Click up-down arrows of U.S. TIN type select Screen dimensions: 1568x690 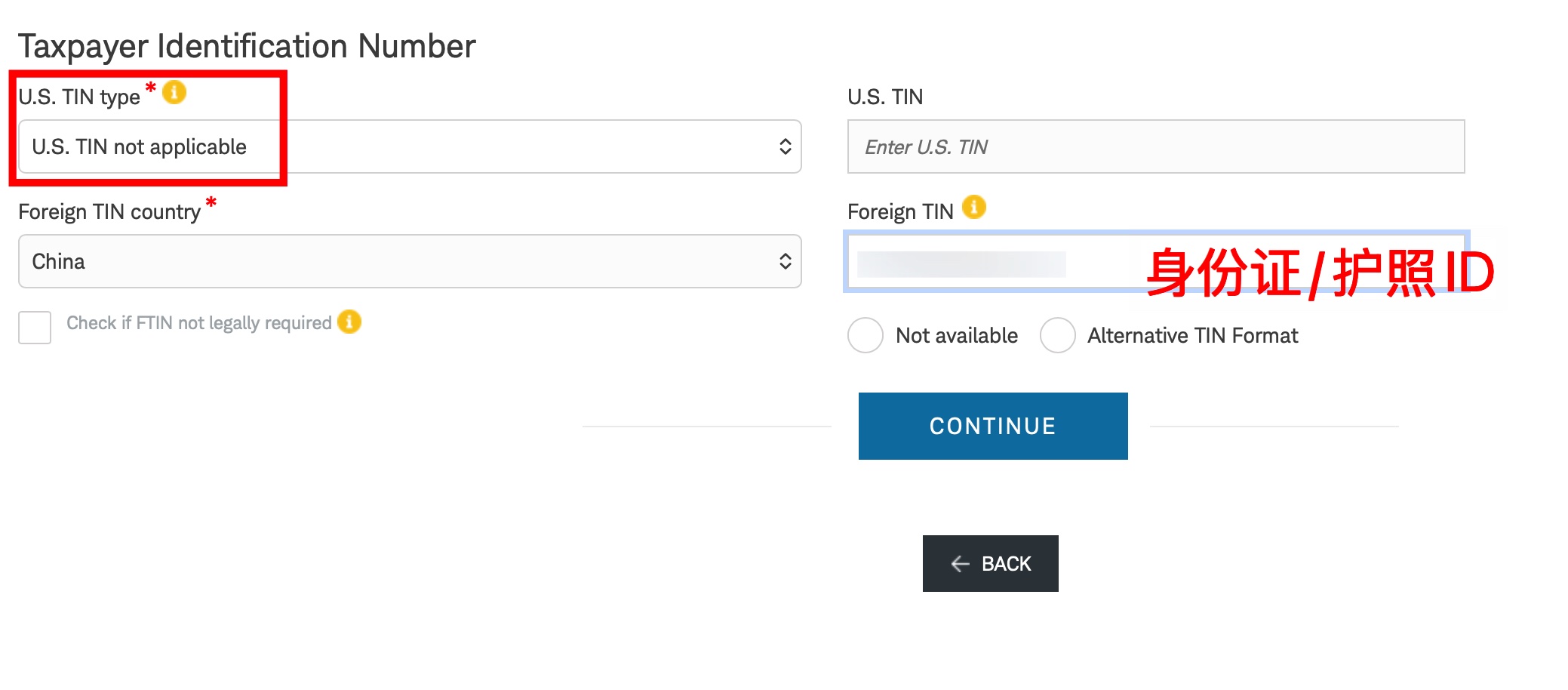tap(785, 146)
